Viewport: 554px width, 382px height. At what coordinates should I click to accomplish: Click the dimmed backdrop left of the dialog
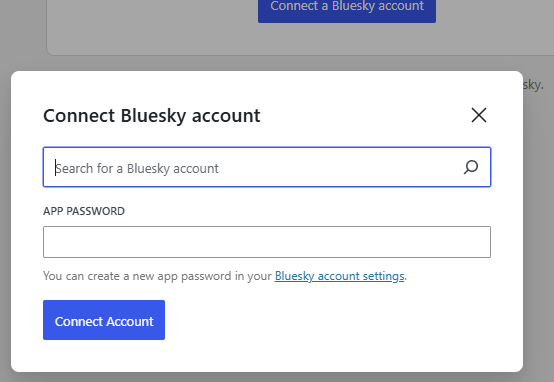pos(5,212)
